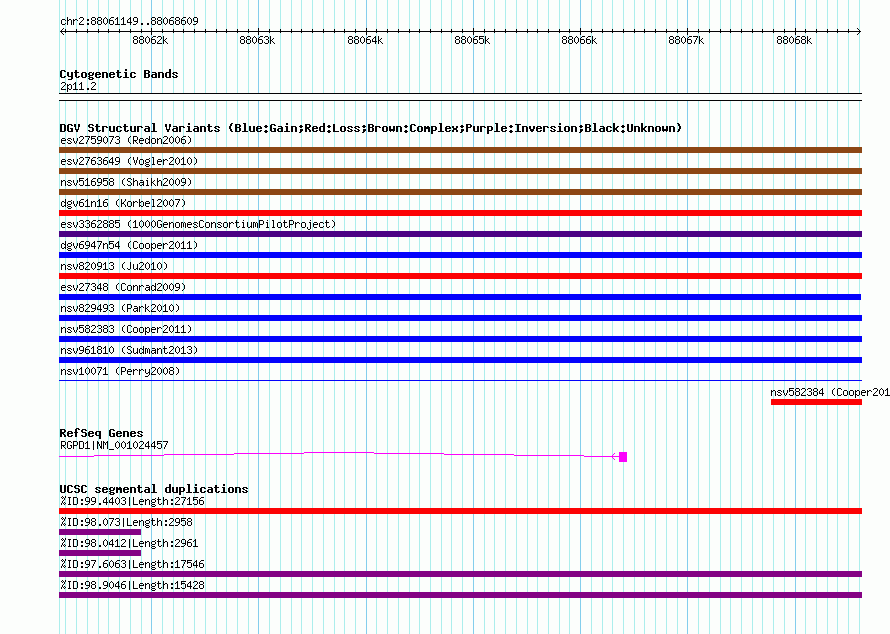Screen dimensions: 890x634
Task: Open the nsv582384 (Cooper2011) red variant bar
Action: click(816, 402)
